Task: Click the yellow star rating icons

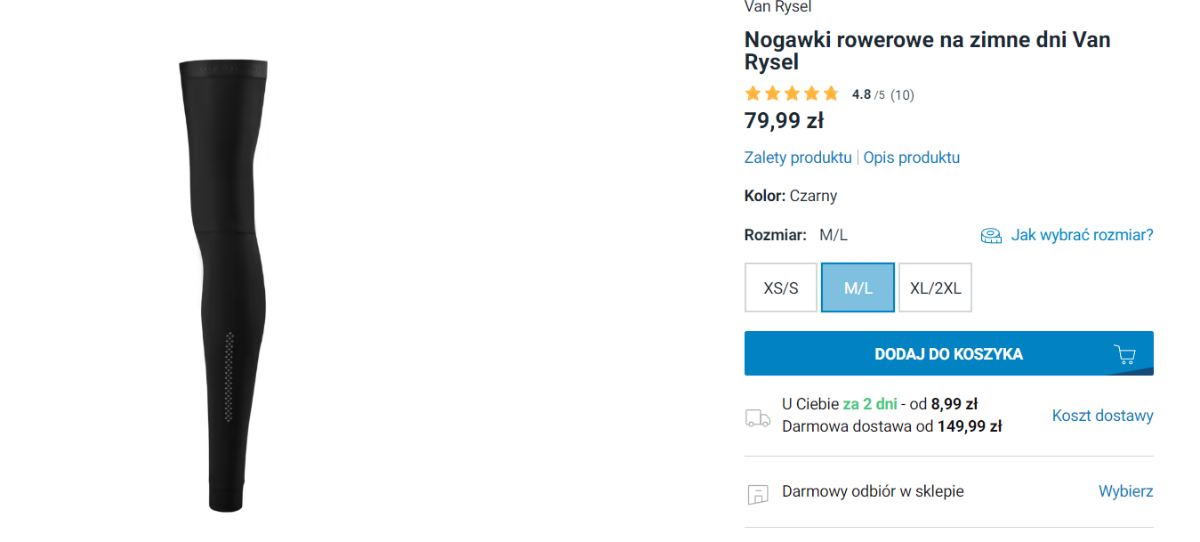Action: coord(791,94)
